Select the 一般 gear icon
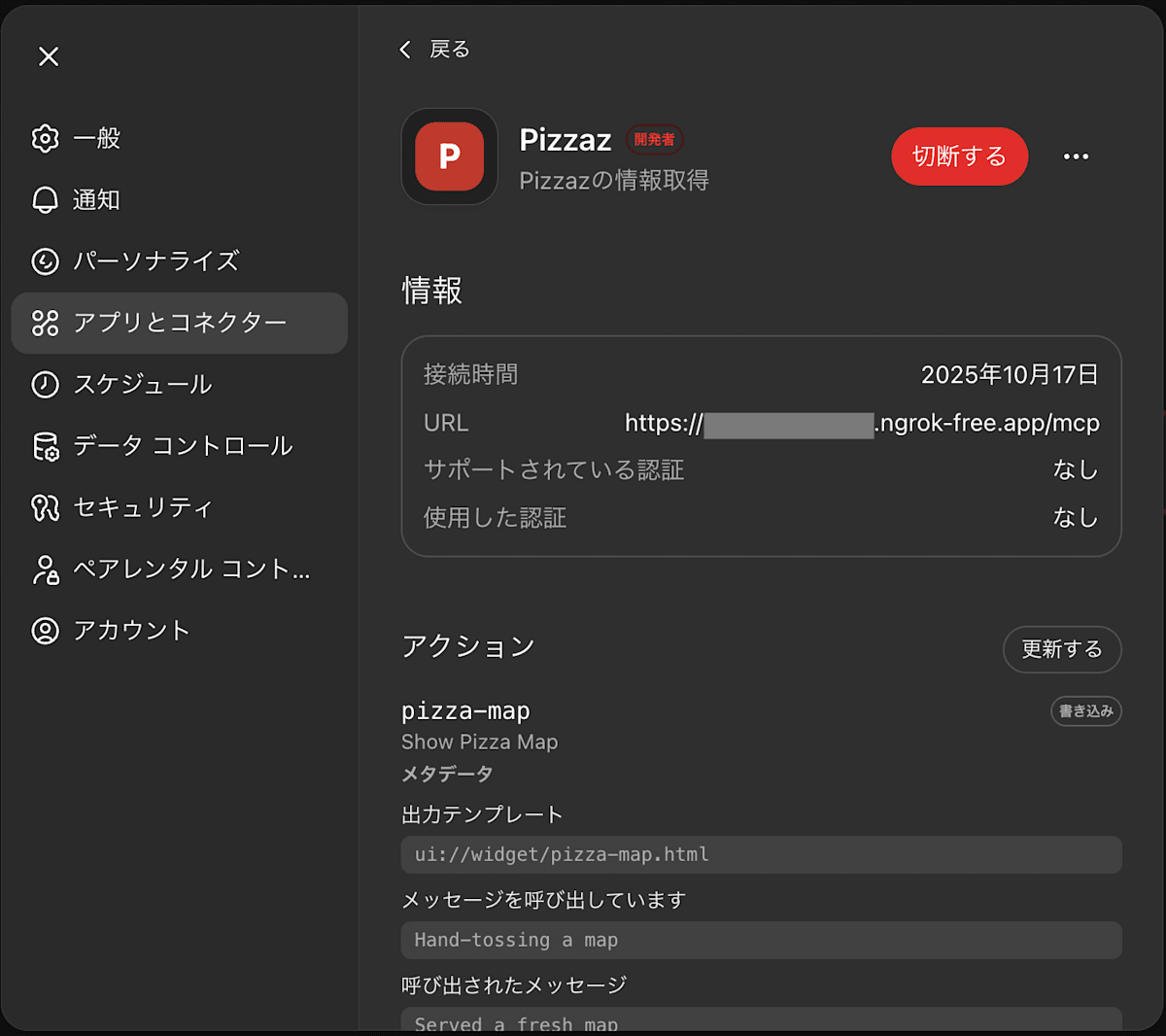Screen dimensions: 1166x1036 click(x=45, y=138)
